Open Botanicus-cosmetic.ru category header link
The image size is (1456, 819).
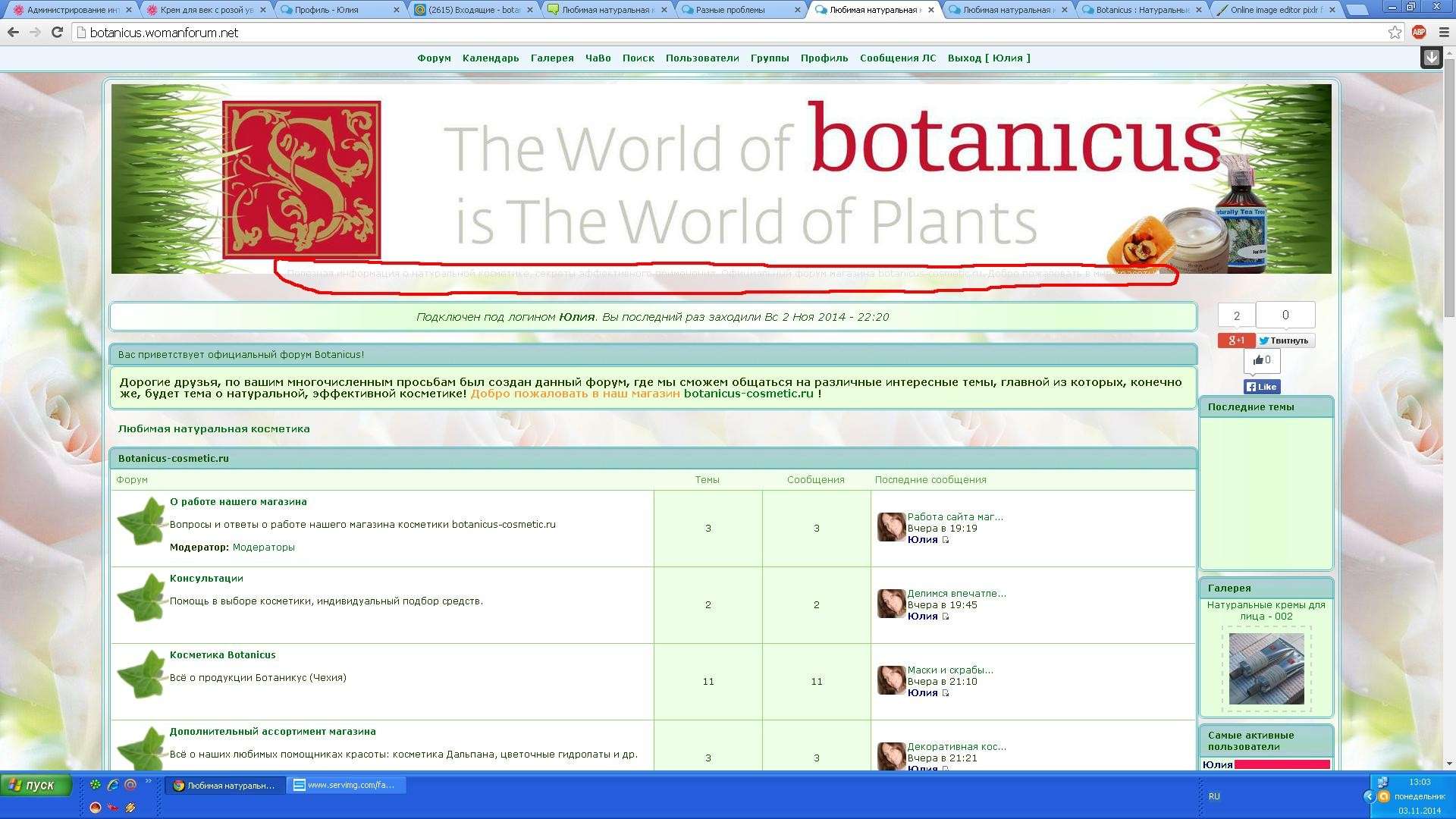(173, 459)
